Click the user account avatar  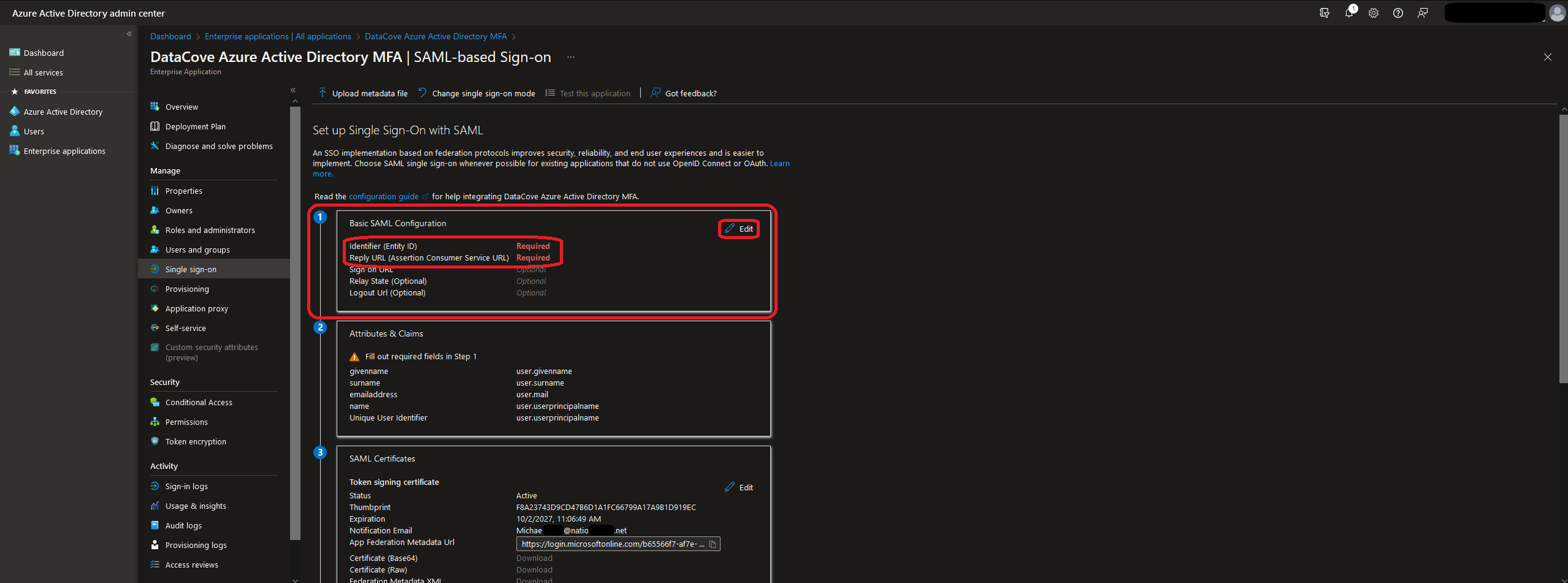[1557, 13]
